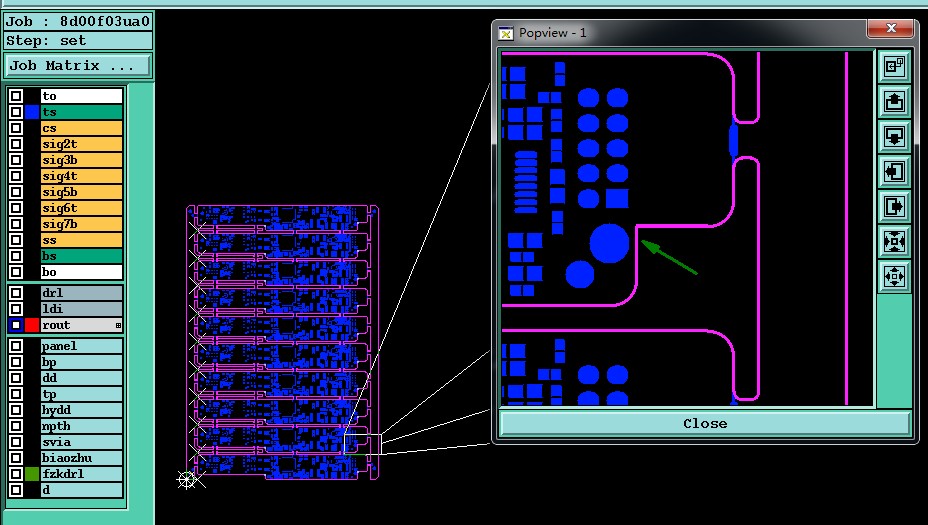
Task: Zoom out the Popview with outward arrows icon
Action: pyautogui.click(x=894, y=276)
